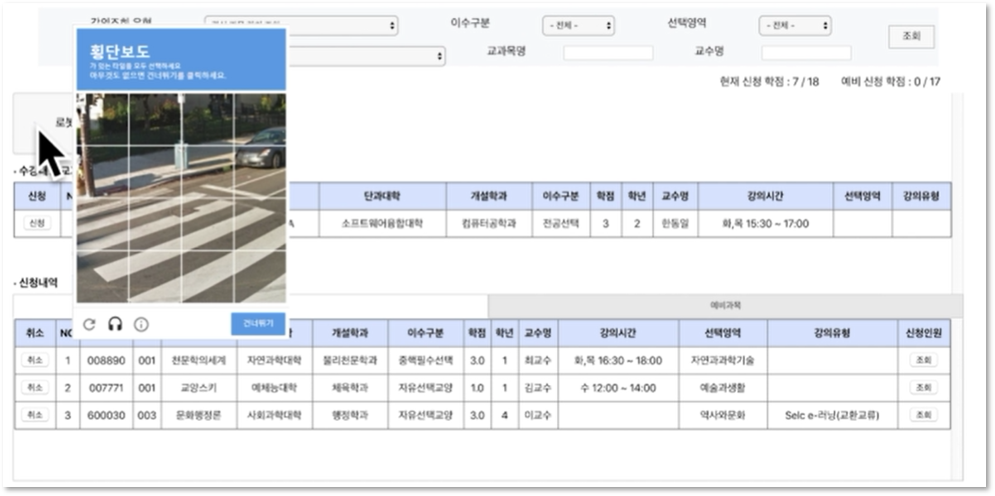Viewport: 995px width, 496px height.
Task: Click the 신청내역 section heading
Action: tap(36, 283)
